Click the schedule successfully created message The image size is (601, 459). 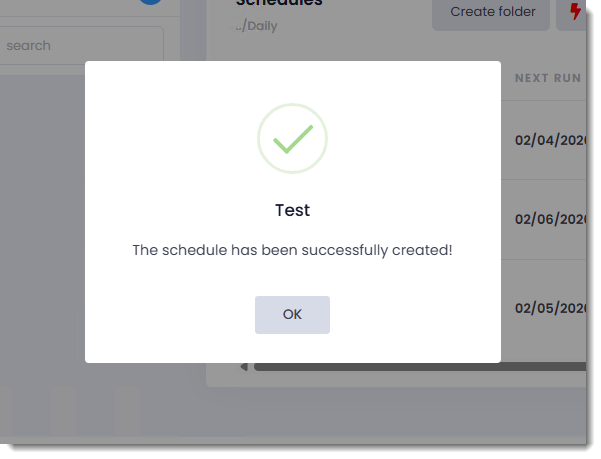[292, 249]
